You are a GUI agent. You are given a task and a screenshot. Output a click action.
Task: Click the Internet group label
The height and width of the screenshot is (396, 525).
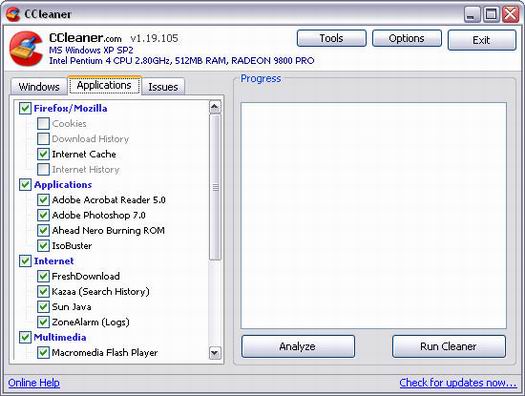click(x=54, y=261)
